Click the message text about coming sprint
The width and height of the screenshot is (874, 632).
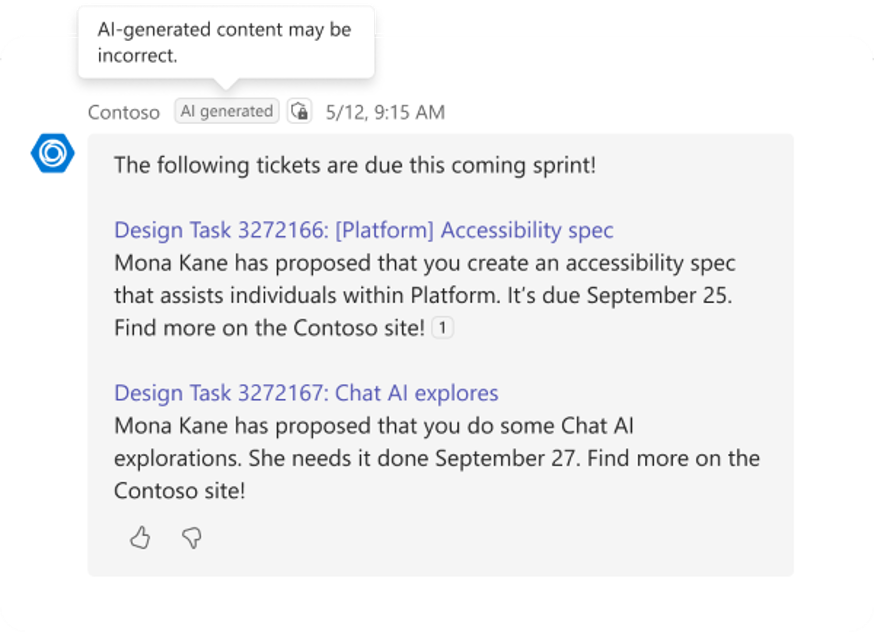click(354, 164)
